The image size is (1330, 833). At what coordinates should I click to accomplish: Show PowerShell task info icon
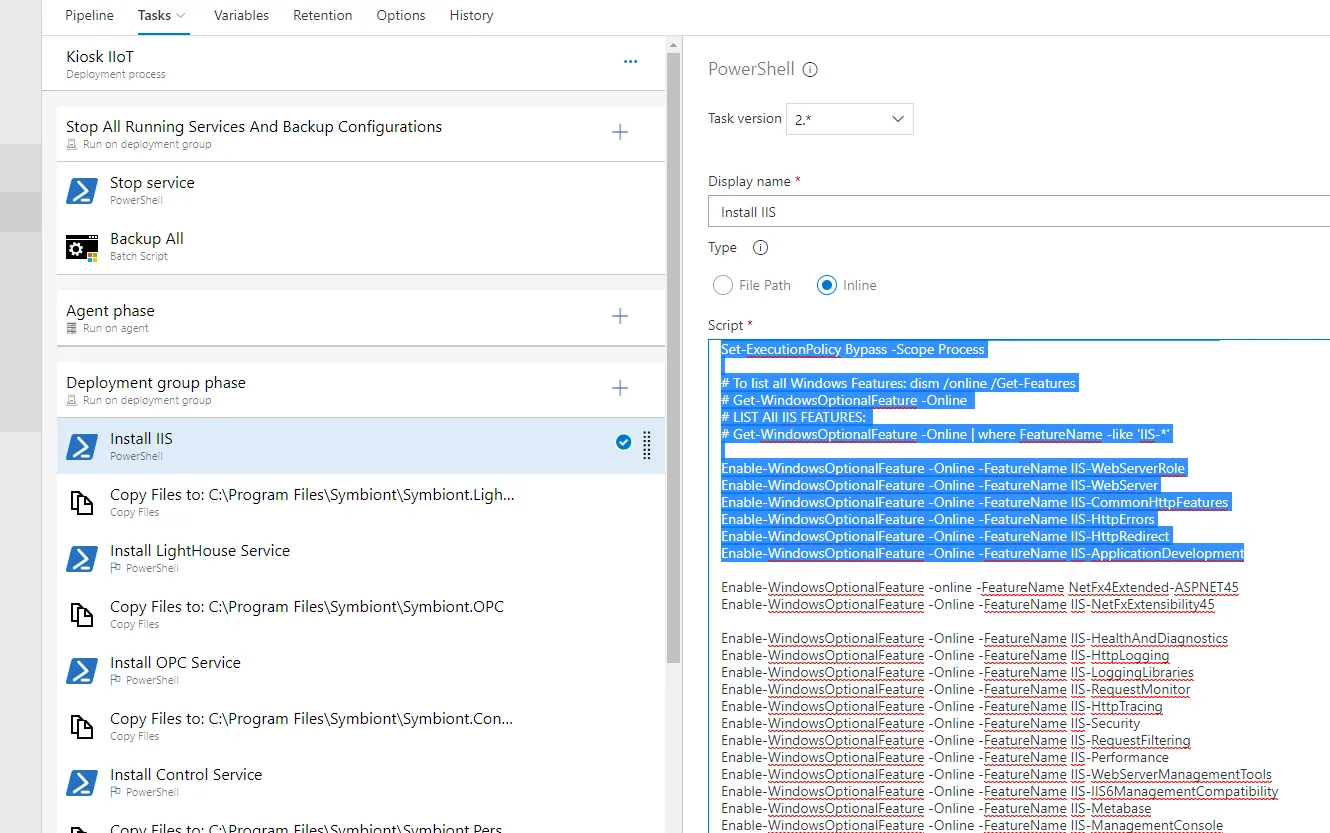click(811, 70)
